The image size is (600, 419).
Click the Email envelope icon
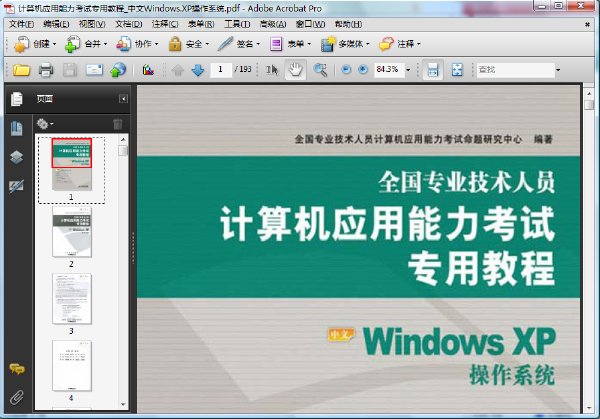tap(94, 70)
